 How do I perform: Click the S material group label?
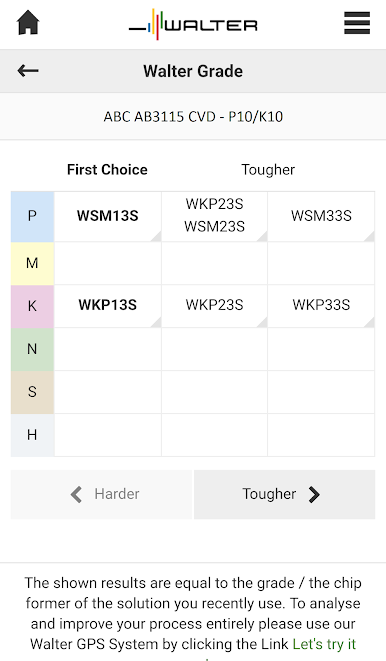click(32, 392)
